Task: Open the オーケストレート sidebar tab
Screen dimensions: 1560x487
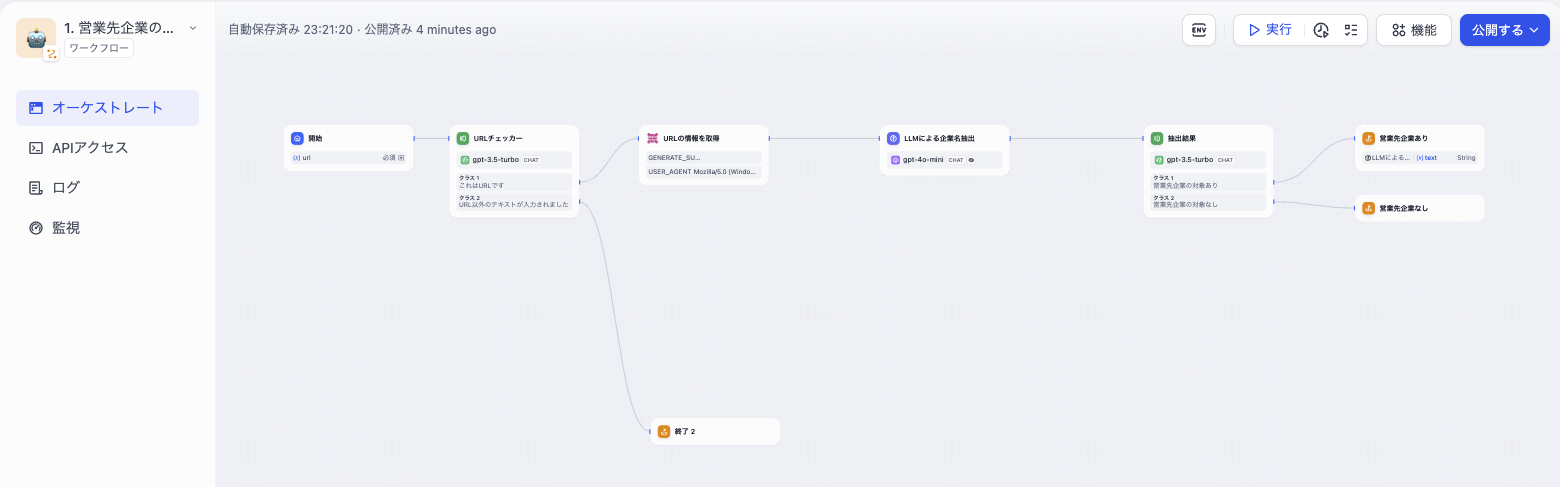Action: point(107,108)
